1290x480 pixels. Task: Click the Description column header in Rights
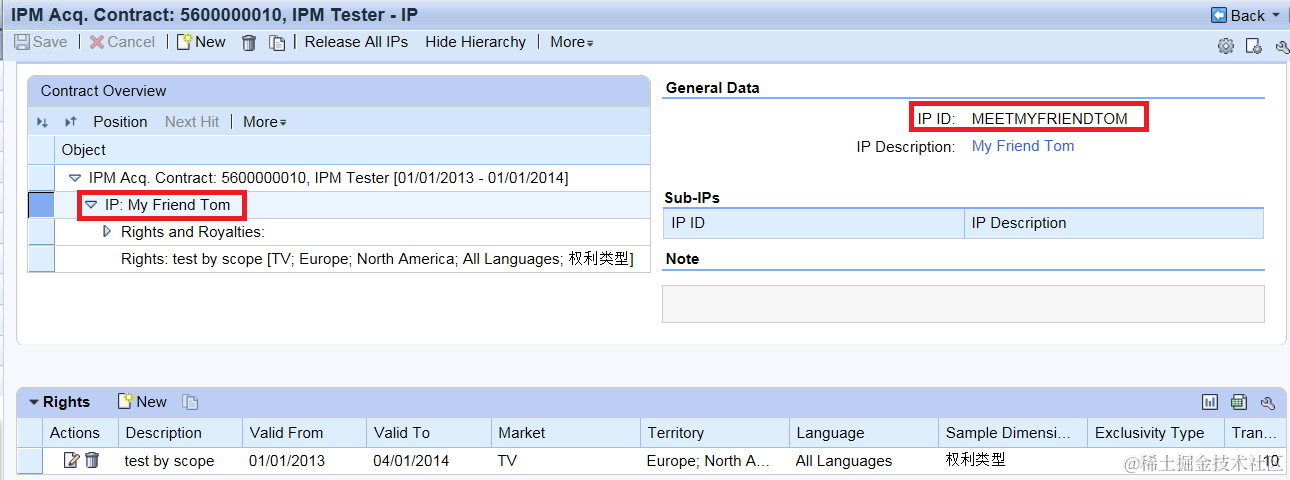click(180, 433)
